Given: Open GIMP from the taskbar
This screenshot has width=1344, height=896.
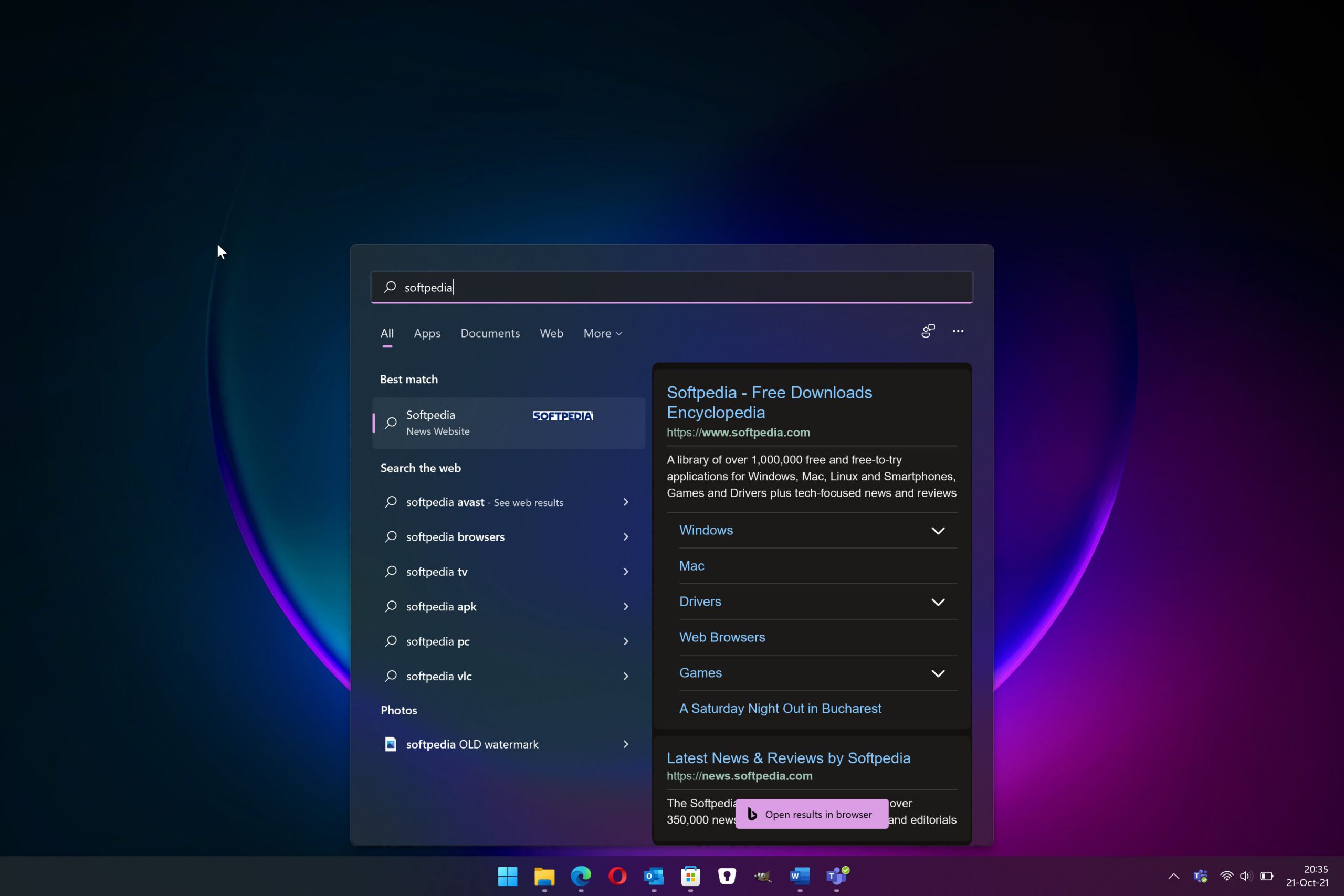Looking at the screenshot, I should coord(763,876).
